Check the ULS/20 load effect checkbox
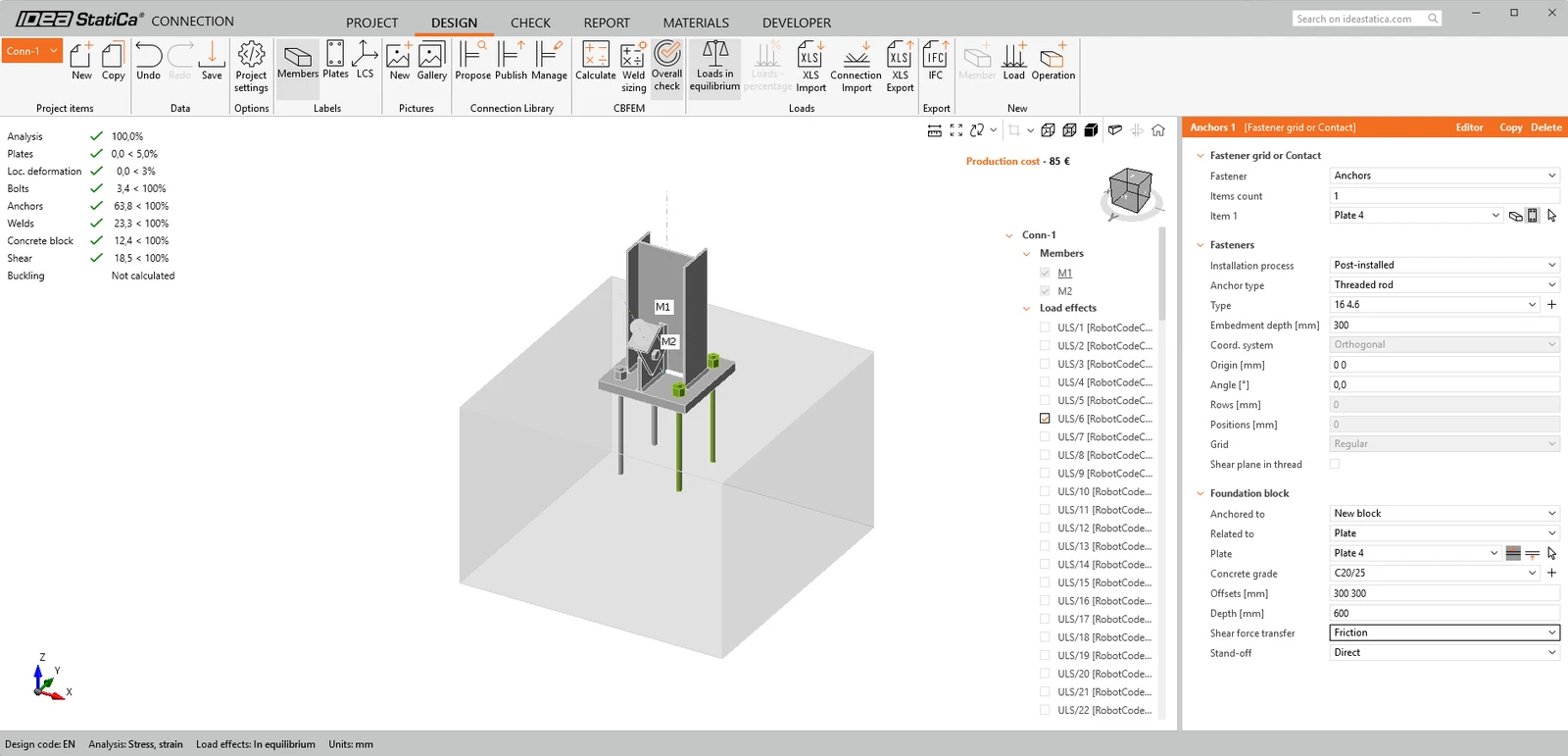Image resolution: width=1568 pixels, height=756 pixels. tap(1045, 674)
